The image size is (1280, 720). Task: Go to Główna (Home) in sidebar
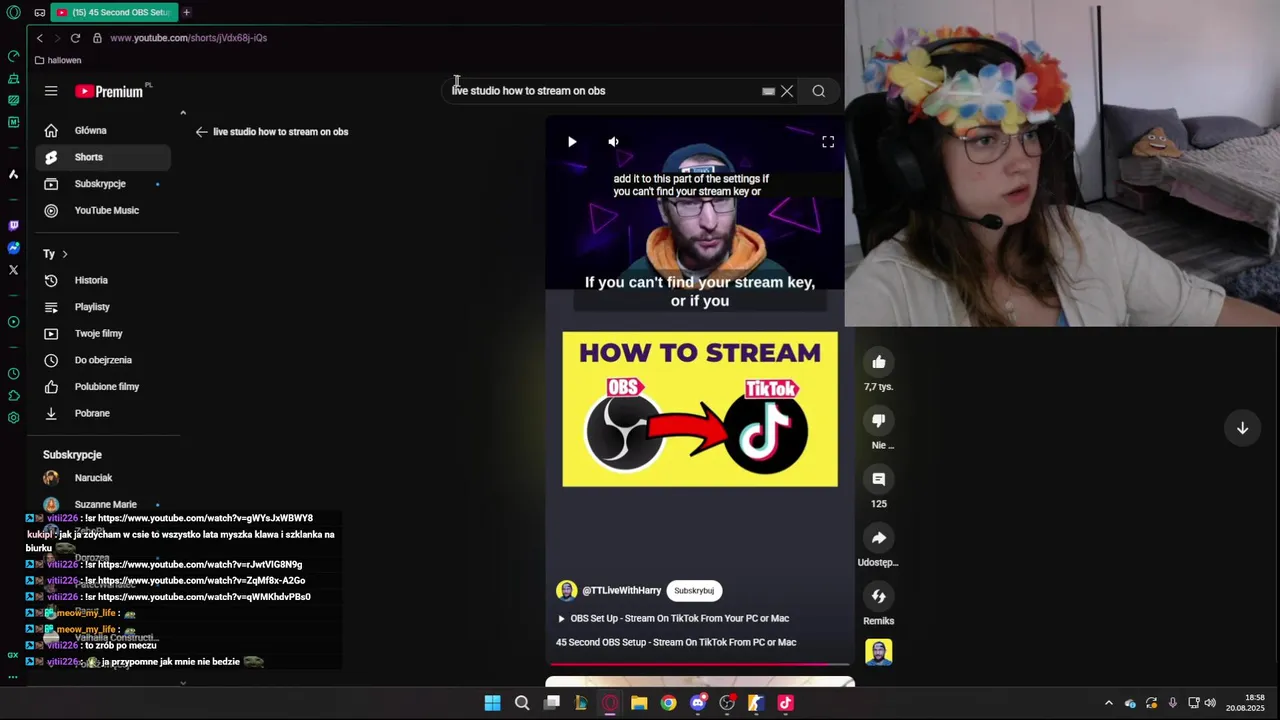coord(103,130)
